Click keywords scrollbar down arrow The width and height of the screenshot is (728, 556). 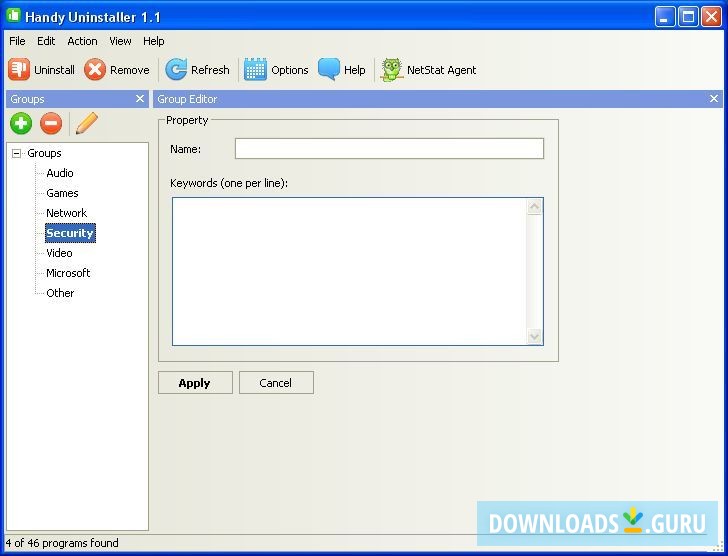tap(534, 336)
